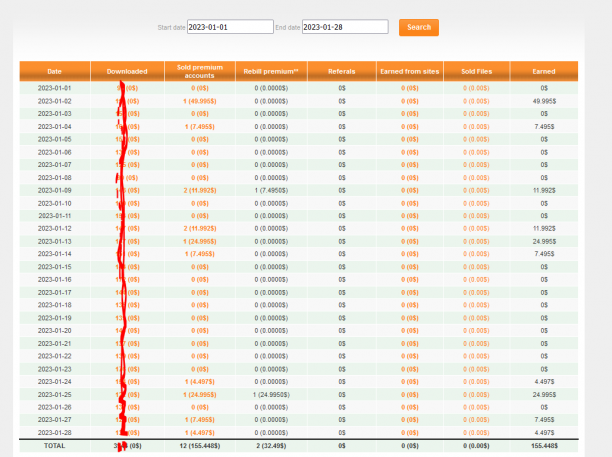612x457 pixels.
Task: Open sold premium 0 (0$) link for 2023-01-03
Action: [x=200, y=114]
